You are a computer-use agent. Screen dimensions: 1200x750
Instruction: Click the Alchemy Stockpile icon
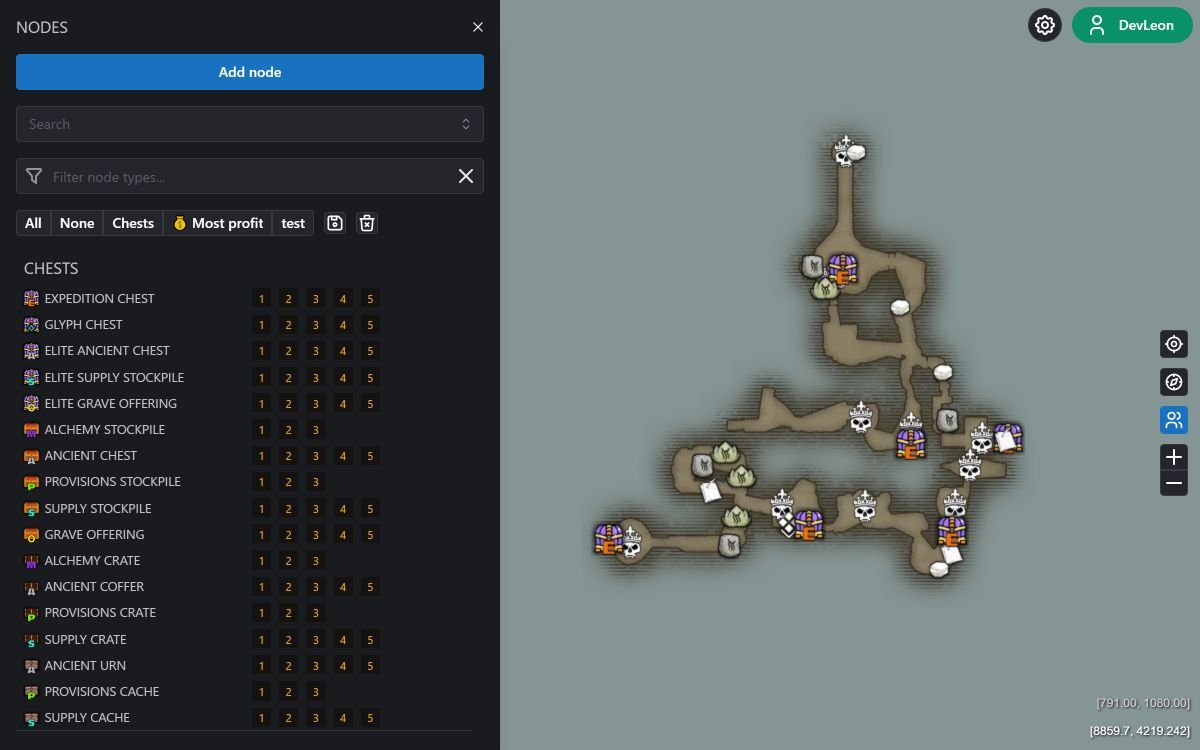31,429
